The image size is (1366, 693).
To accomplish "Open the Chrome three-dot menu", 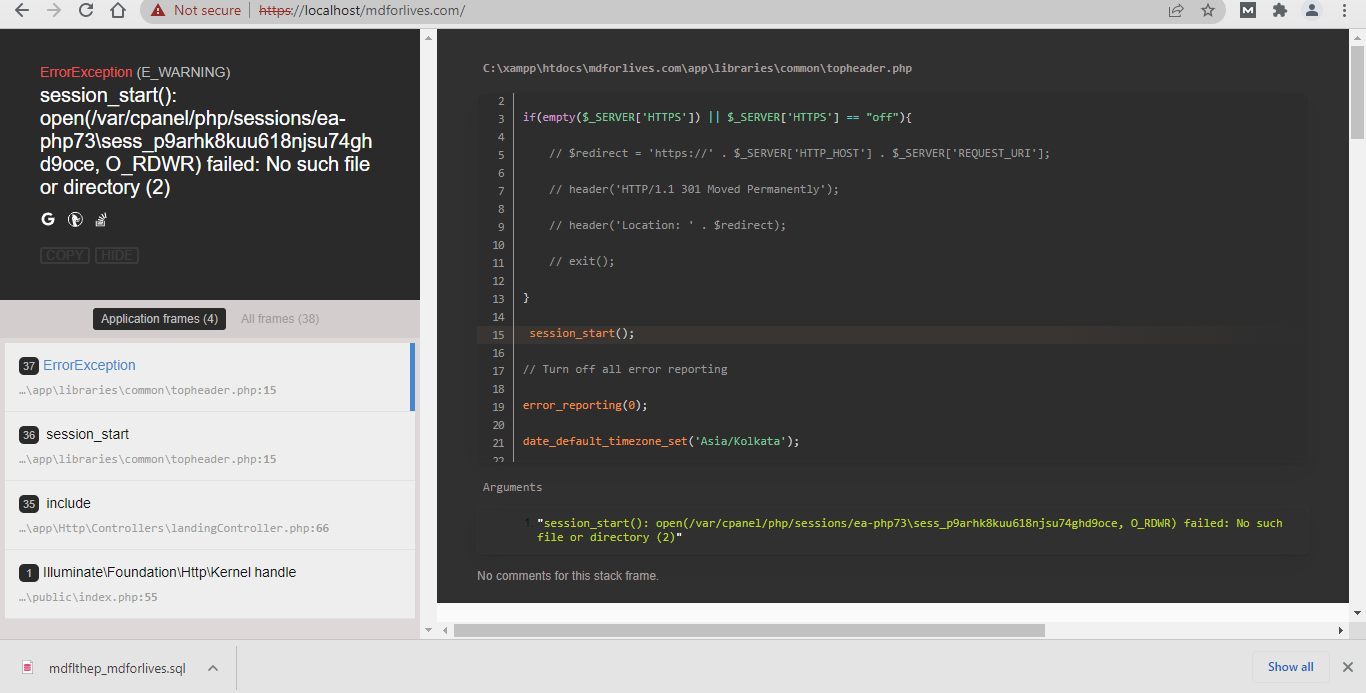I will point(1344,10).
